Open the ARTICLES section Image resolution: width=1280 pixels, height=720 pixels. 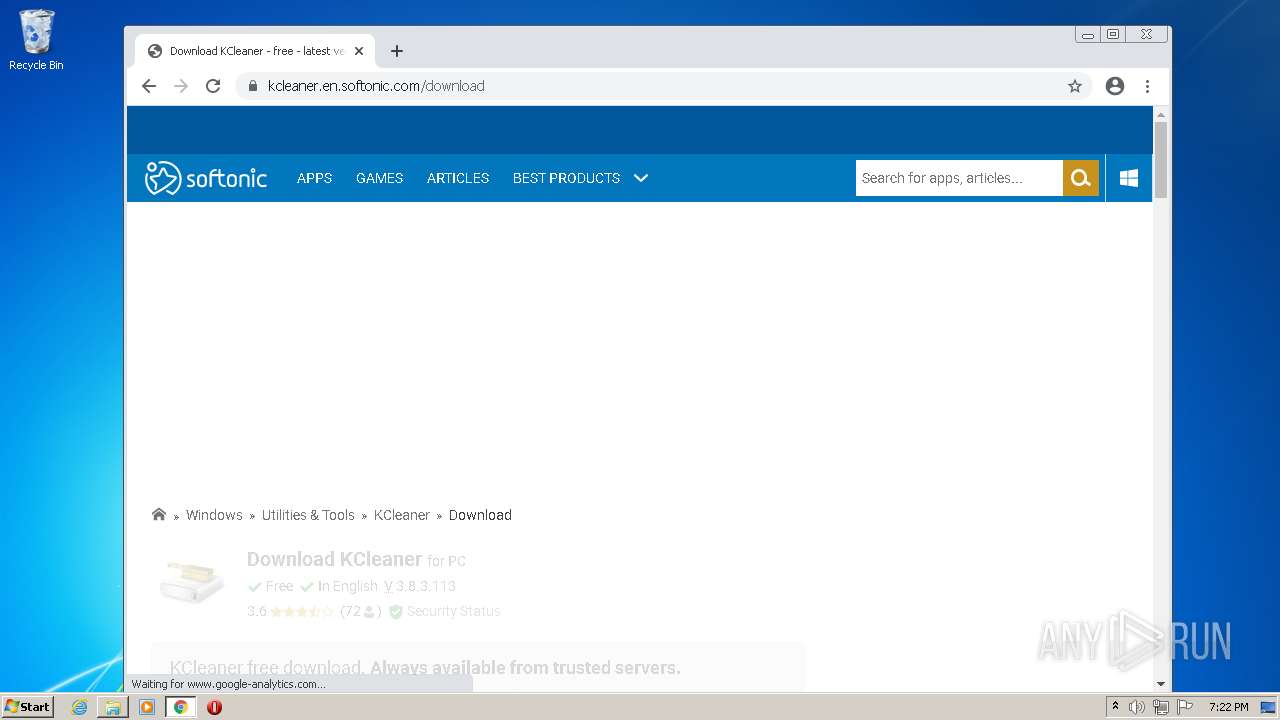(458, 178)
